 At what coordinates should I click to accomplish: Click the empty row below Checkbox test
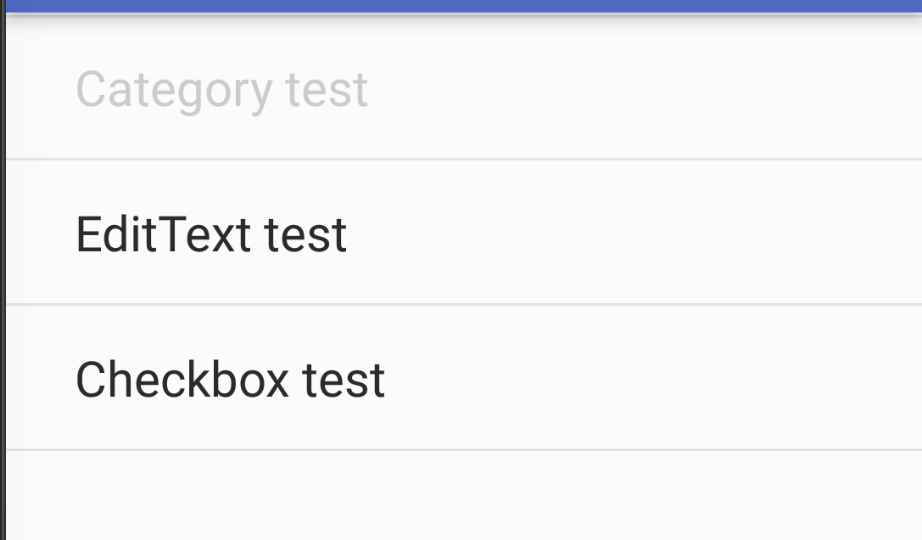click(464, 495)
